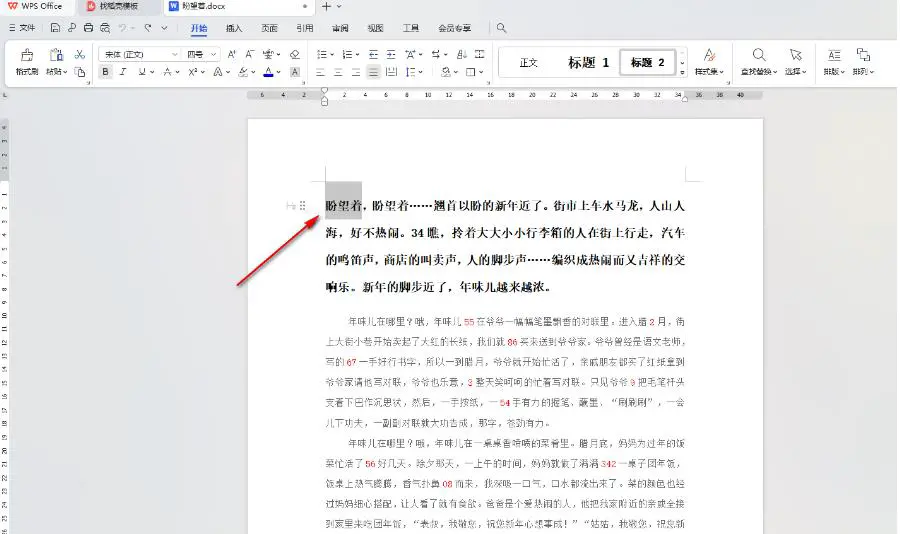Screen dimensions: 900x534
Task: Toggle justify alignment button
Action: pos(374,72)
